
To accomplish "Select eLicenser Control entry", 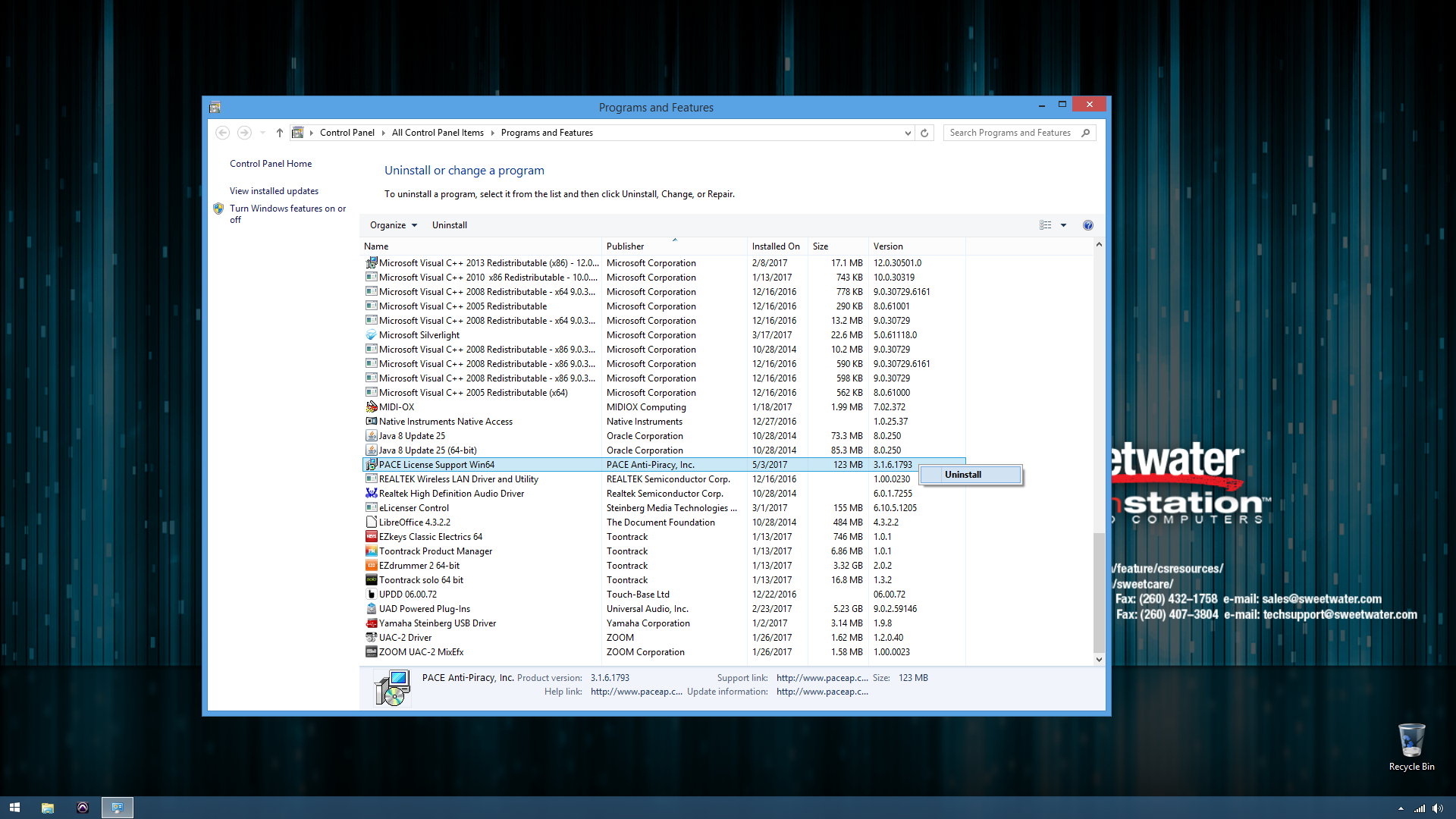I will point(413,507).
